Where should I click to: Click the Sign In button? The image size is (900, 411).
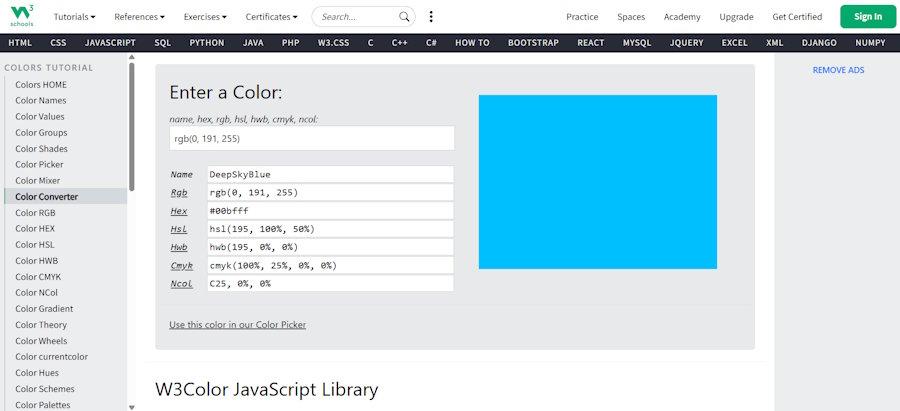[868, 17]
